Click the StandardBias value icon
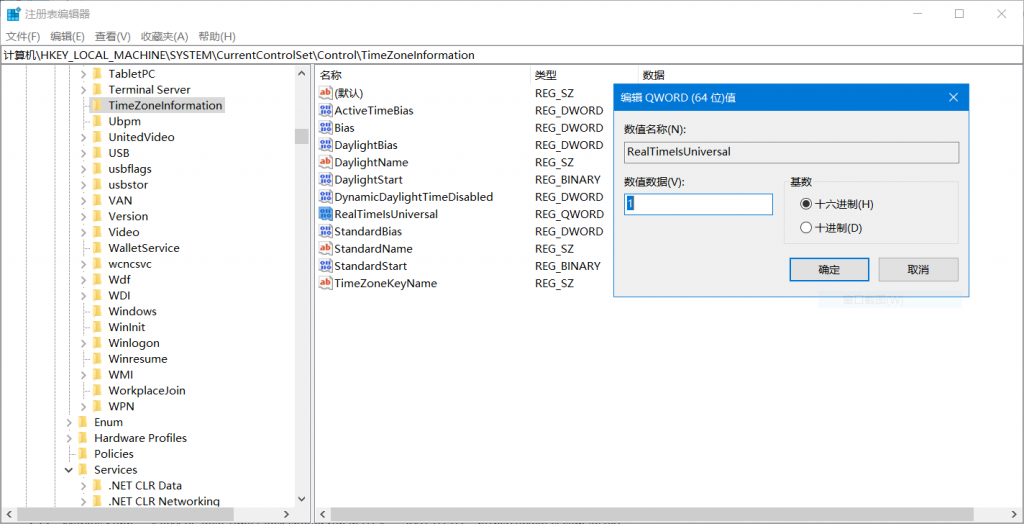 325,231
